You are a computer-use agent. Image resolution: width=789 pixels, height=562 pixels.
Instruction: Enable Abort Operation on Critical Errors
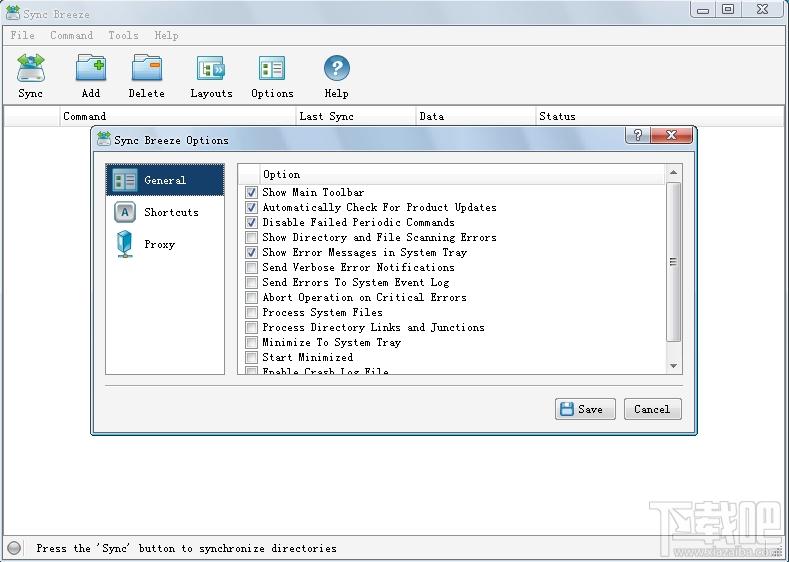point(252,297)
